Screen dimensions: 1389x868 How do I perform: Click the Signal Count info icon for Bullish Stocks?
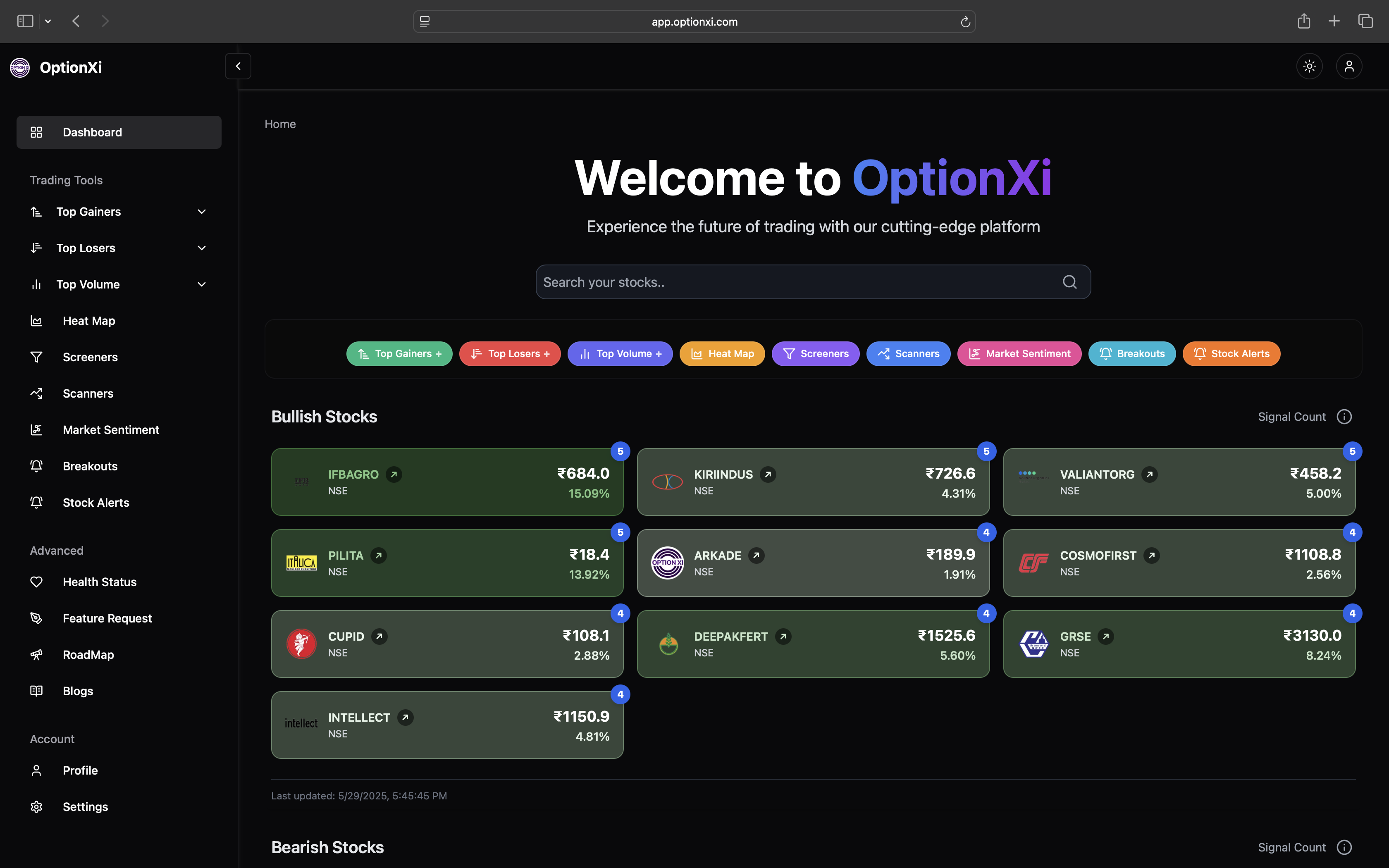(1344, 417)
